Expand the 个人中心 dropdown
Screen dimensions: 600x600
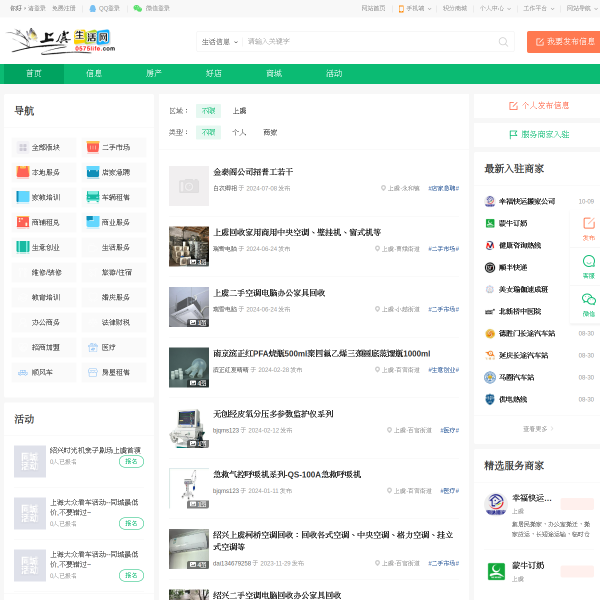[509, 9]
